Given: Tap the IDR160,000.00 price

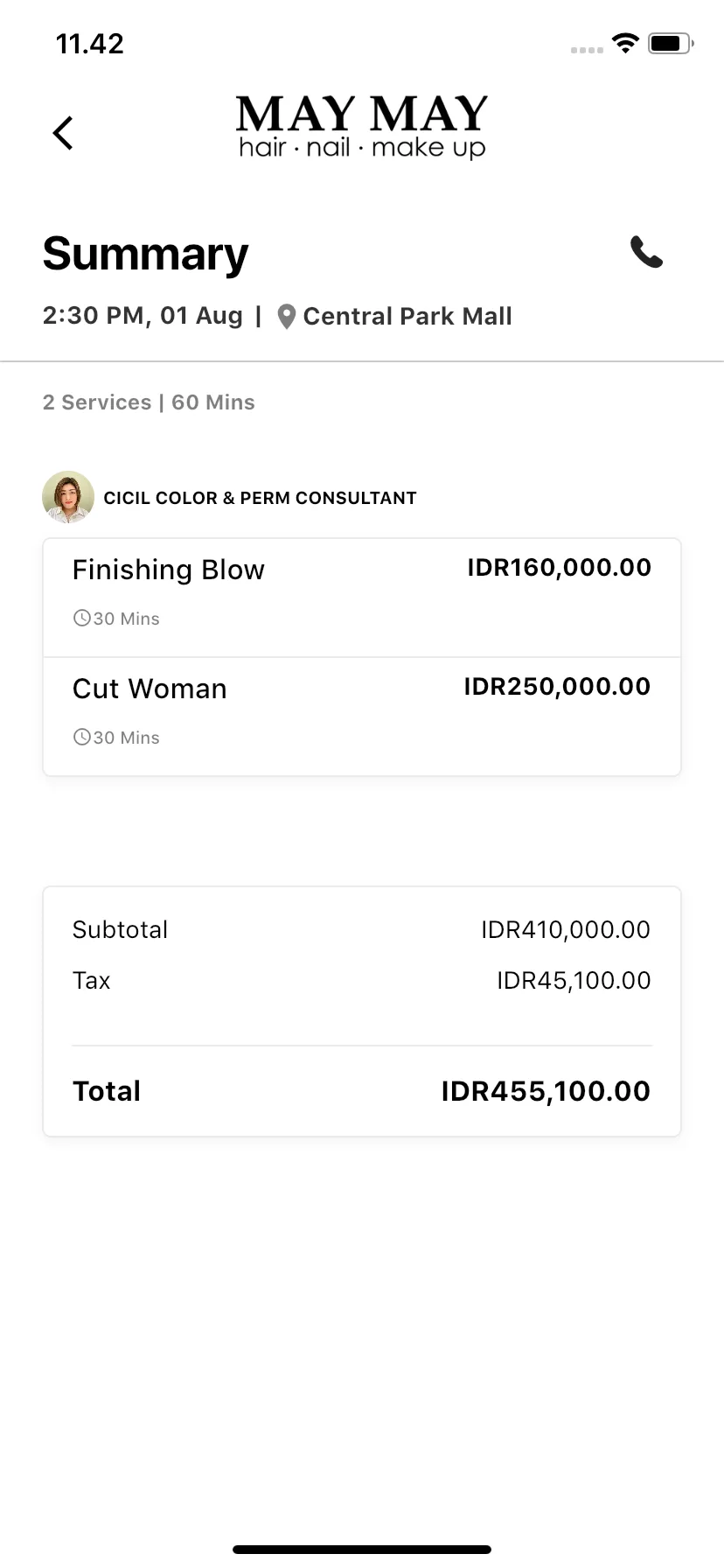Looking at the screenshot, I should [559, 567].
